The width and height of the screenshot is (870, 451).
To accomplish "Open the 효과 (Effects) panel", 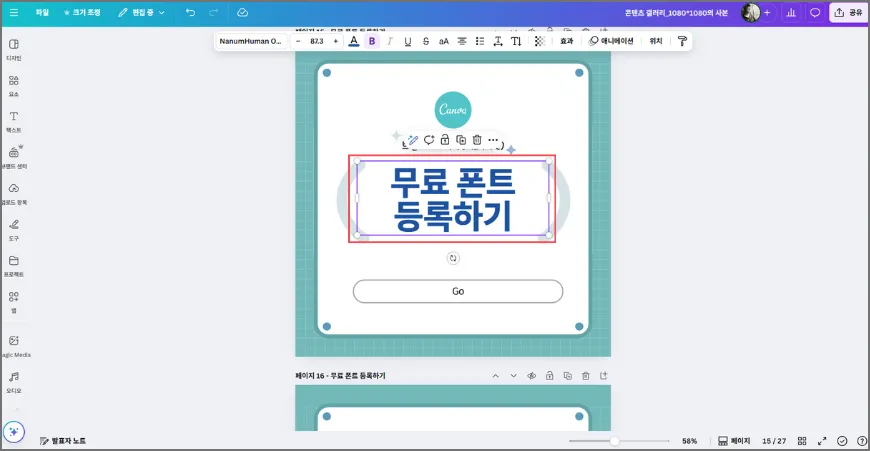I will [566, 41].
